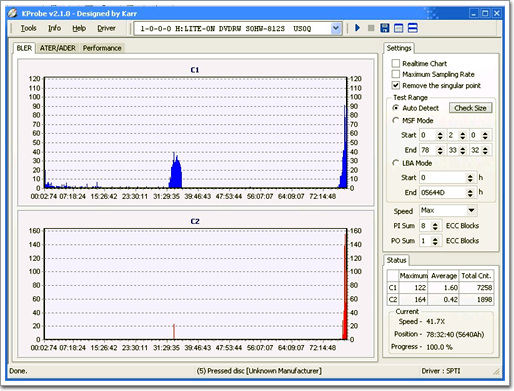Select the LBA Mode radio button
This screenshot has height=391, width=514.
point(396,163)
